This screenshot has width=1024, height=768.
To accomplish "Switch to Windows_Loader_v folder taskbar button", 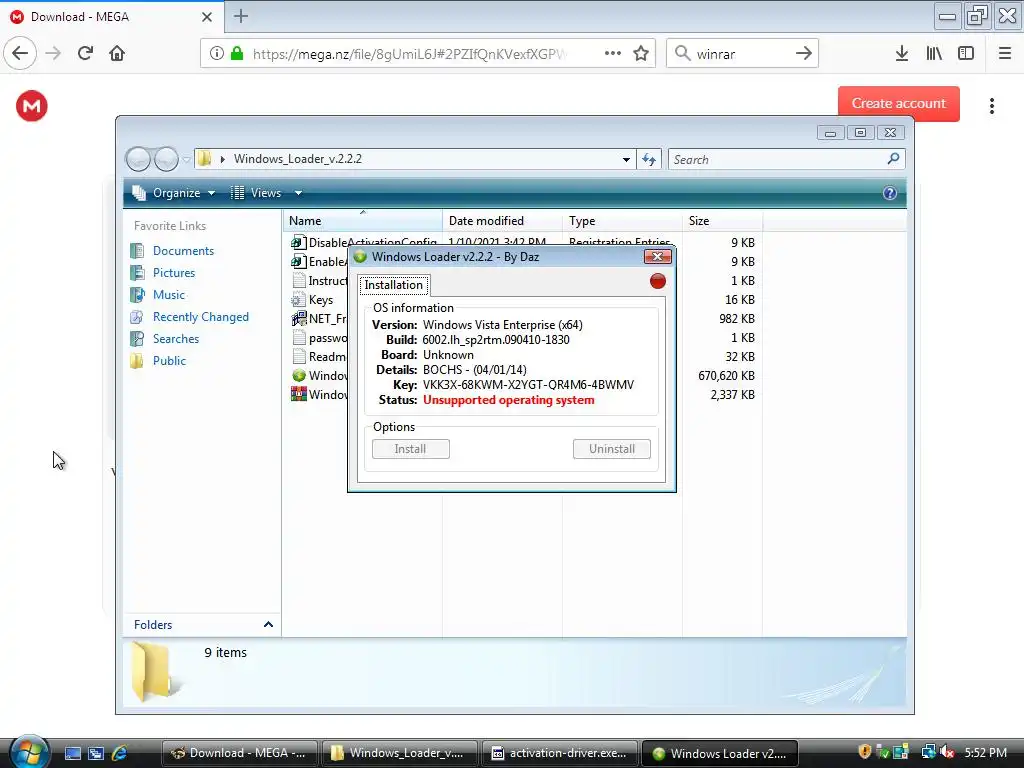I will click(399, 753).
